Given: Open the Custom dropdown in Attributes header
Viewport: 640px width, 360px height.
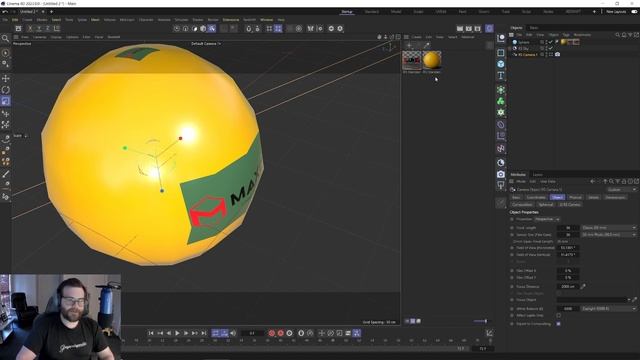Looking at the screenshot, I should [622, 189].
